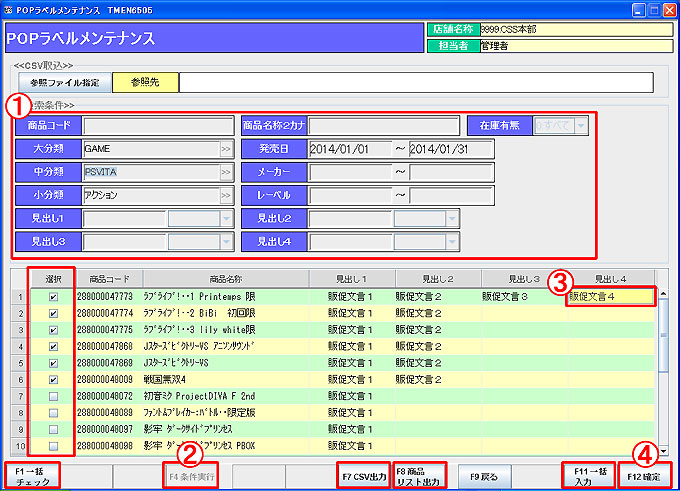Uncheck the checkbox for 288000047775

coord(53,330)
